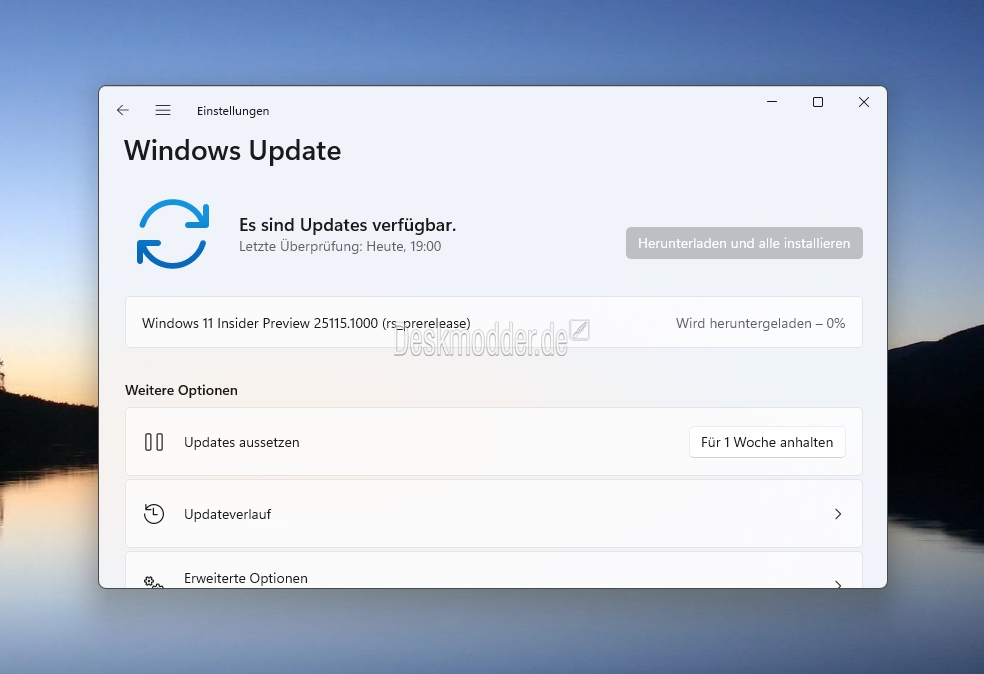Open the Updateverlauf entry
The height and width of the screenshot is (674, 984).
click(x=494, y=514)
